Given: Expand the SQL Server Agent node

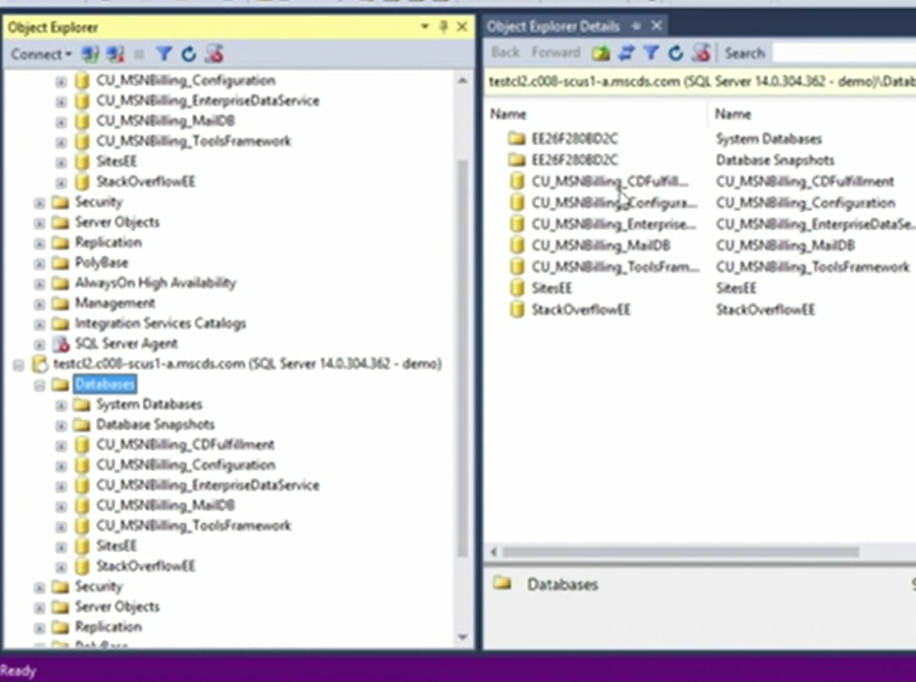Looking at the screenshot, I should click(x=39, y=344).
